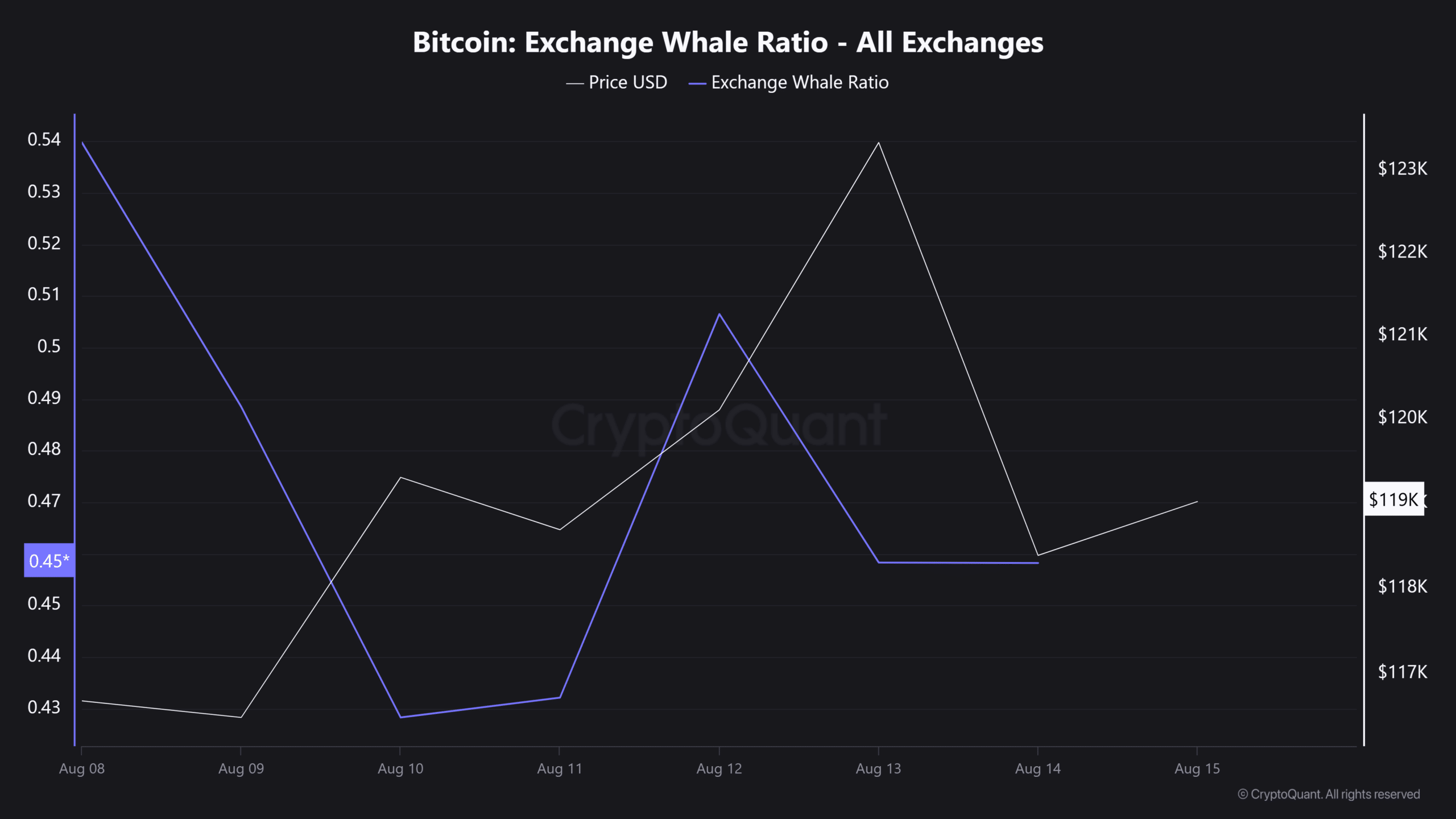Click the Aug 10 date label
The width and height of the screenshot is (1456, 819).
[x=400, y=769]
